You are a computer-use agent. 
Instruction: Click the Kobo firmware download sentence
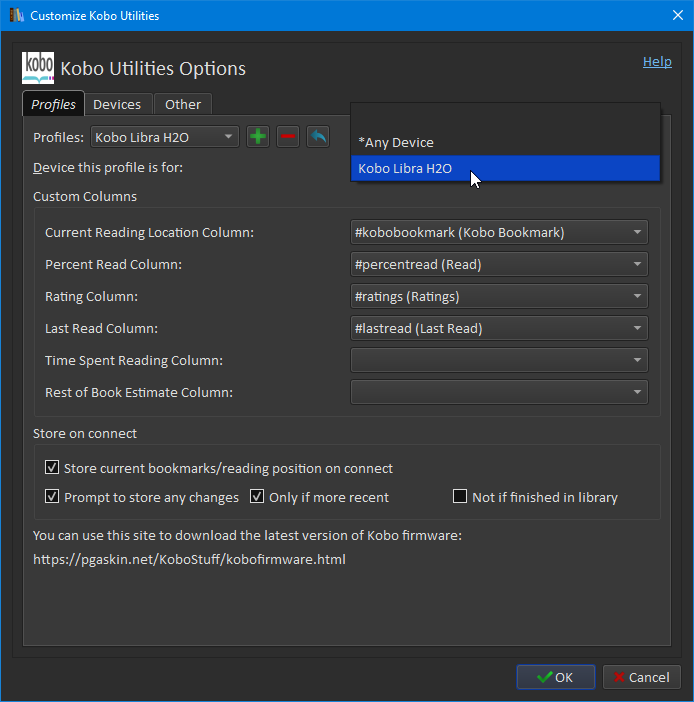click(x=247, y=535)
